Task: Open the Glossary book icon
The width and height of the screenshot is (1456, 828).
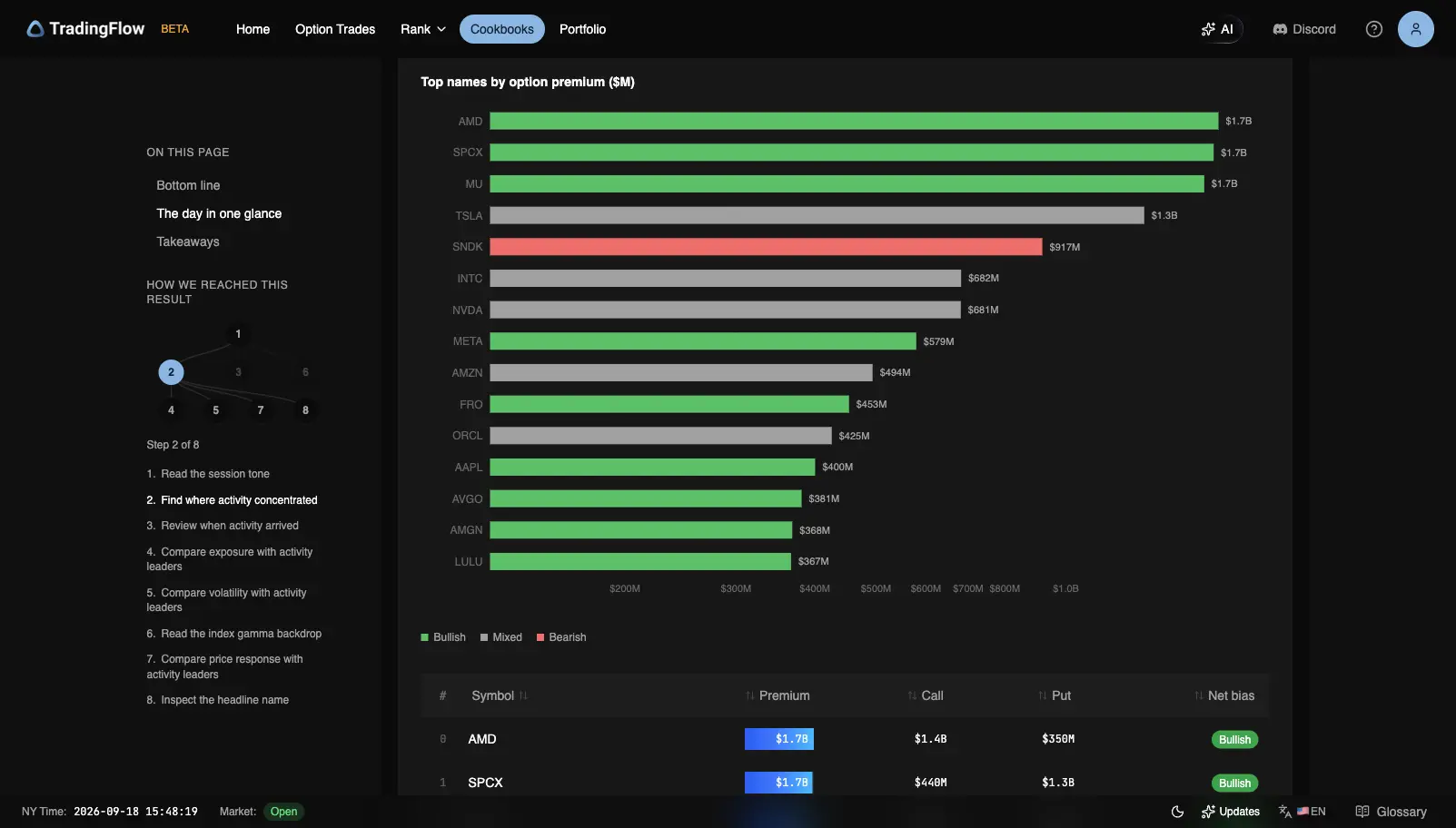Action: [1391, 812]
